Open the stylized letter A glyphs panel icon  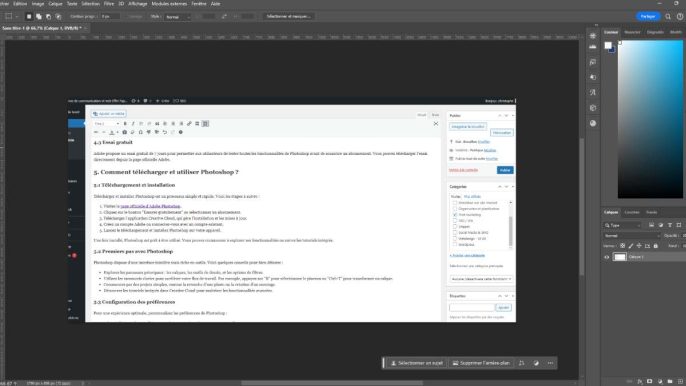(593, 92)
